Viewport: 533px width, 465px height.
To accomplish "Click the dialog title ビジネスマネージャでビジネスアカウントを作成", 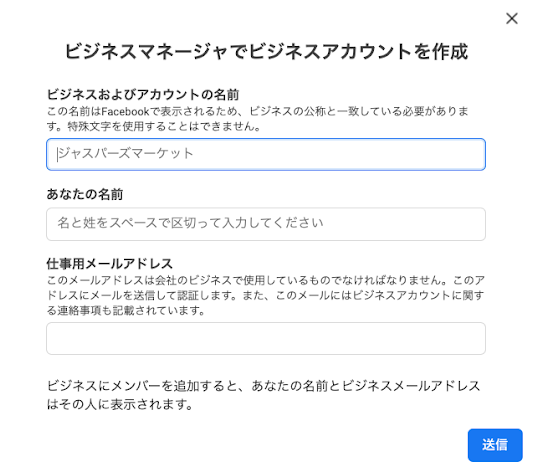I will 266,52.
